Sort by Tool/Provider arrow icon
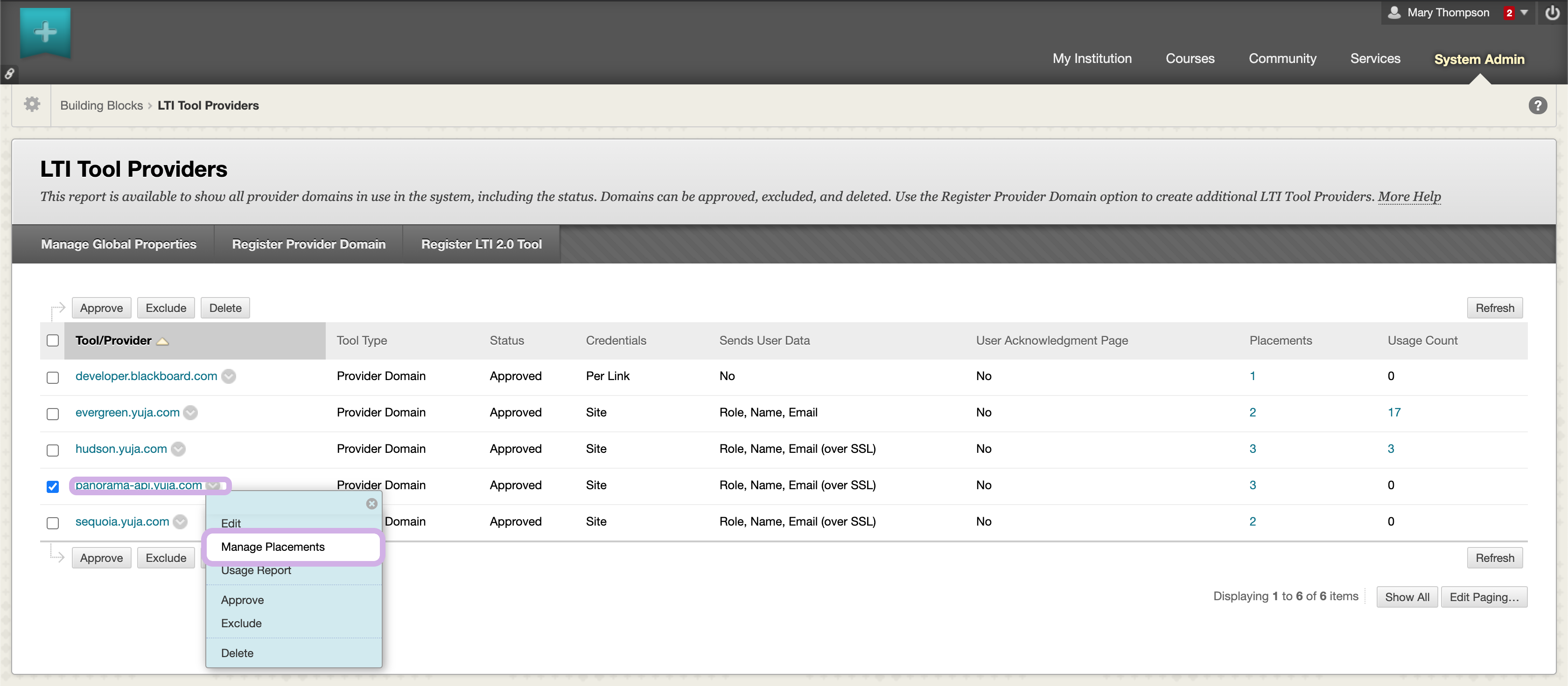This screenshot has height=686, width=1568. point(162,341)
